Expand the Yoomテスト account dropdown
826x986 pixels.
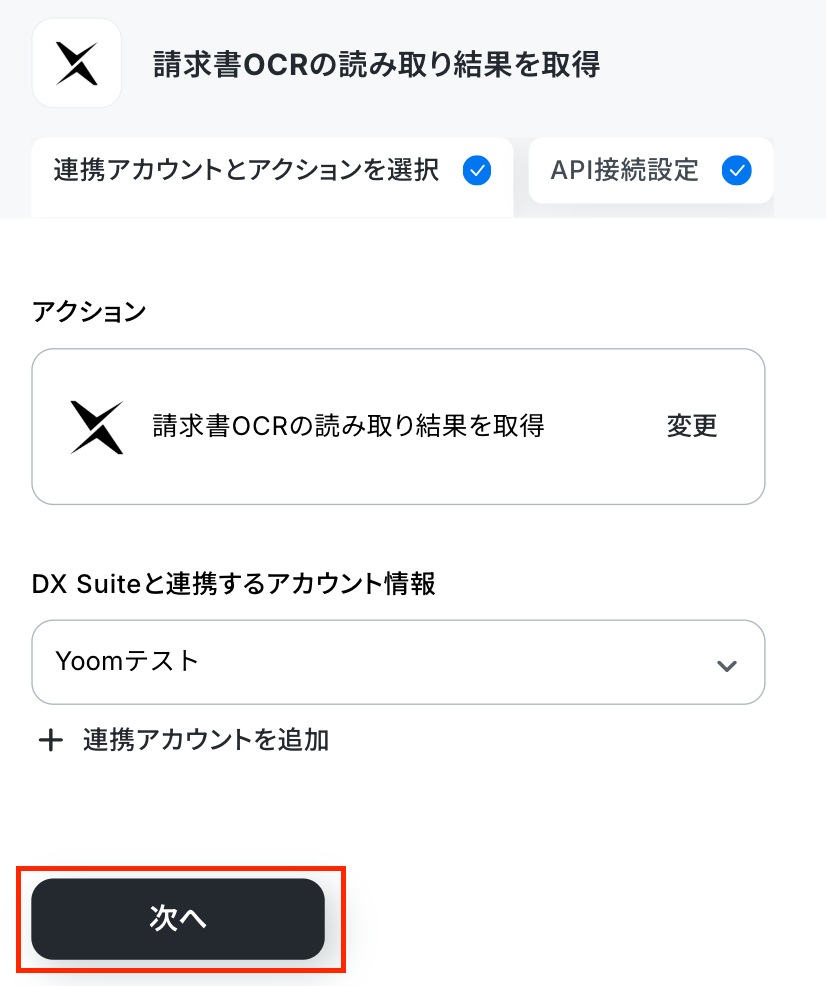point(398,662)
